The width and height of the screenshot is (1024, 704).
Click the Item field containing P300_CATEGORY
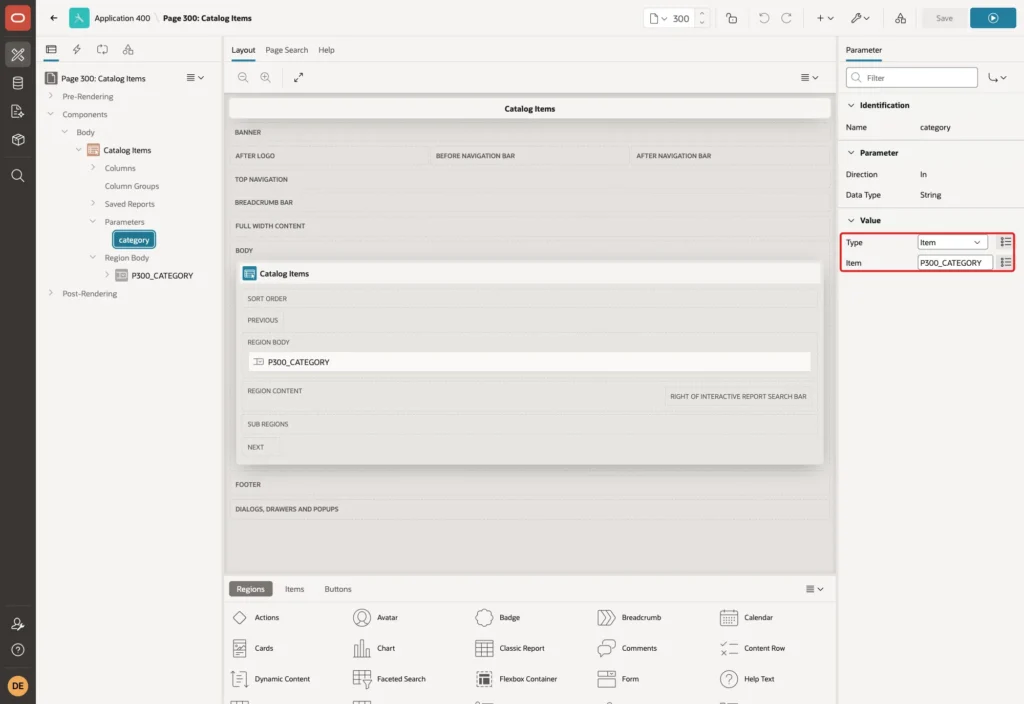[x=955, y=263]
